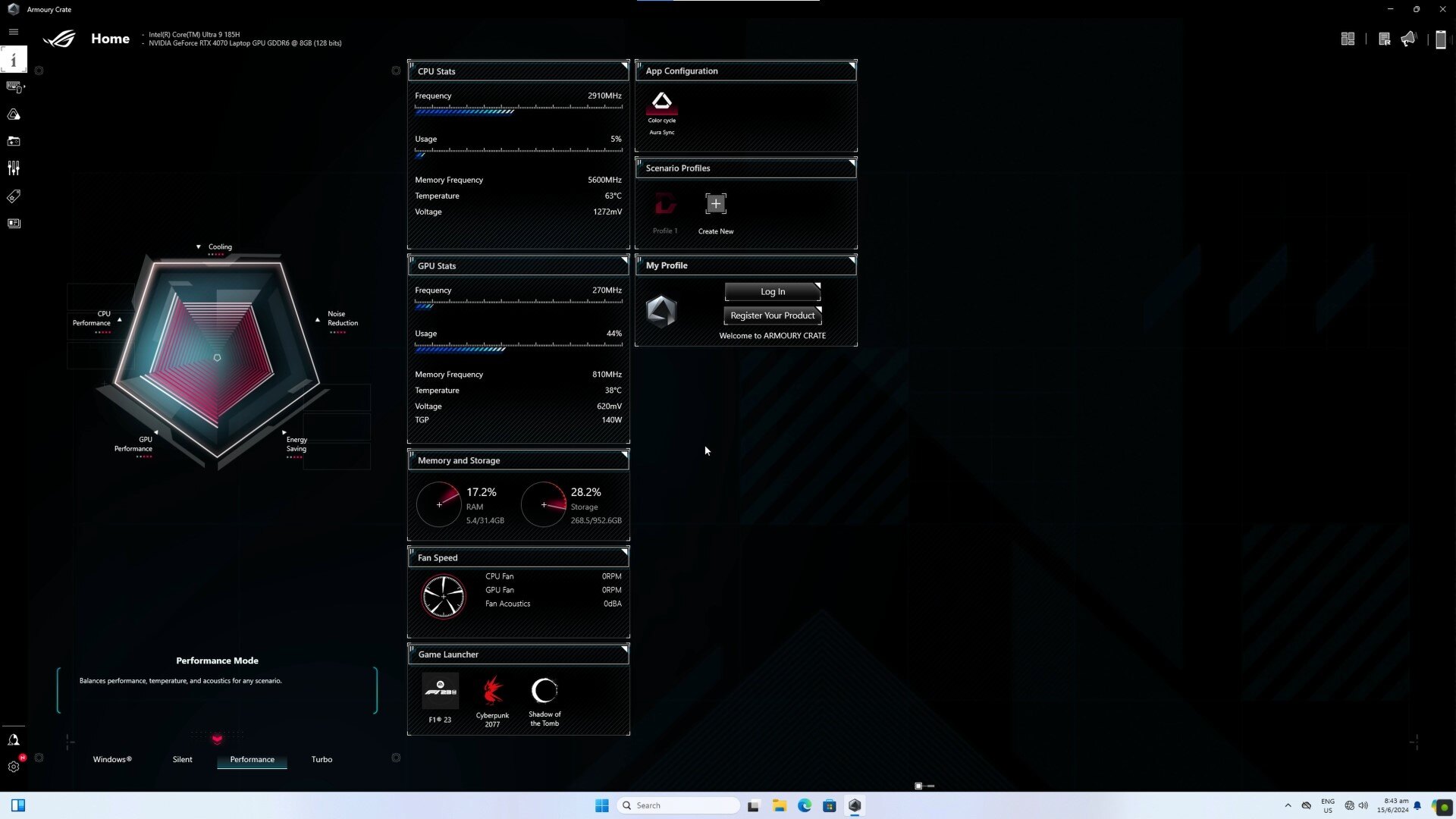Image resolution: width=1456 pixels, height=819 pixels.
Task: Expand the Scenario Profiles panel corner
Action: point(852,163)
